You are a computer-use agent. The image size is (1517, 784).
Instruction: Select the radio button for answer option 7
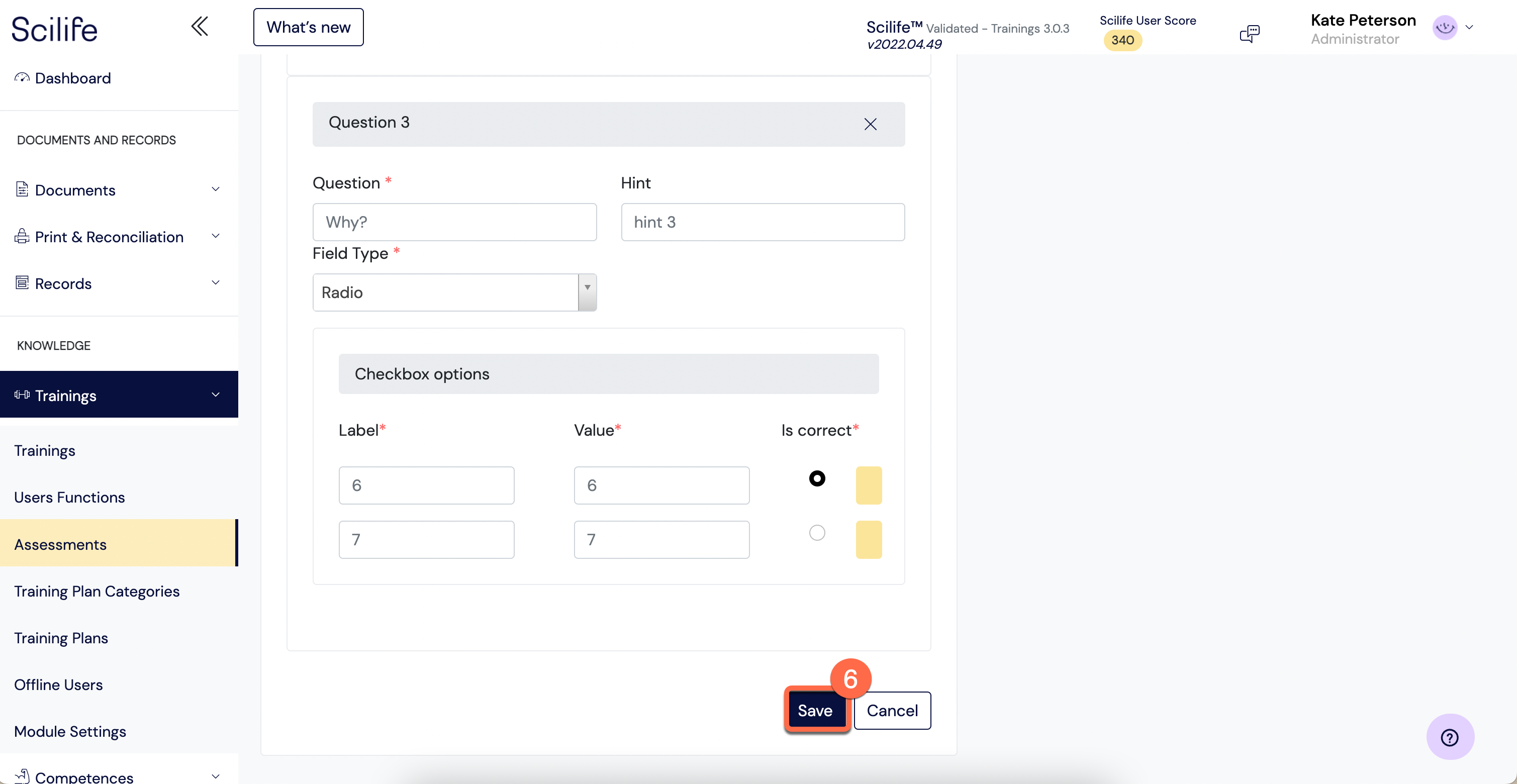[x=817, y=532]
